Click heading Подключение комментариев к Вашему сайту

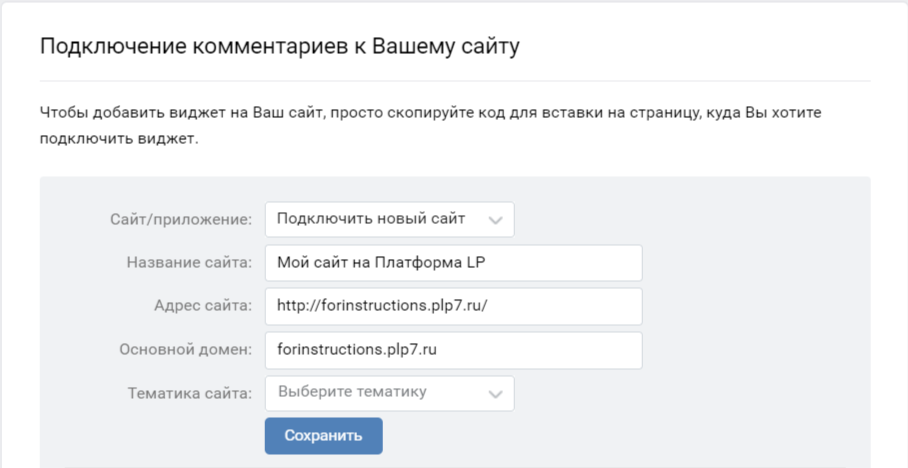pyautogui.click(x=280, y=47)
